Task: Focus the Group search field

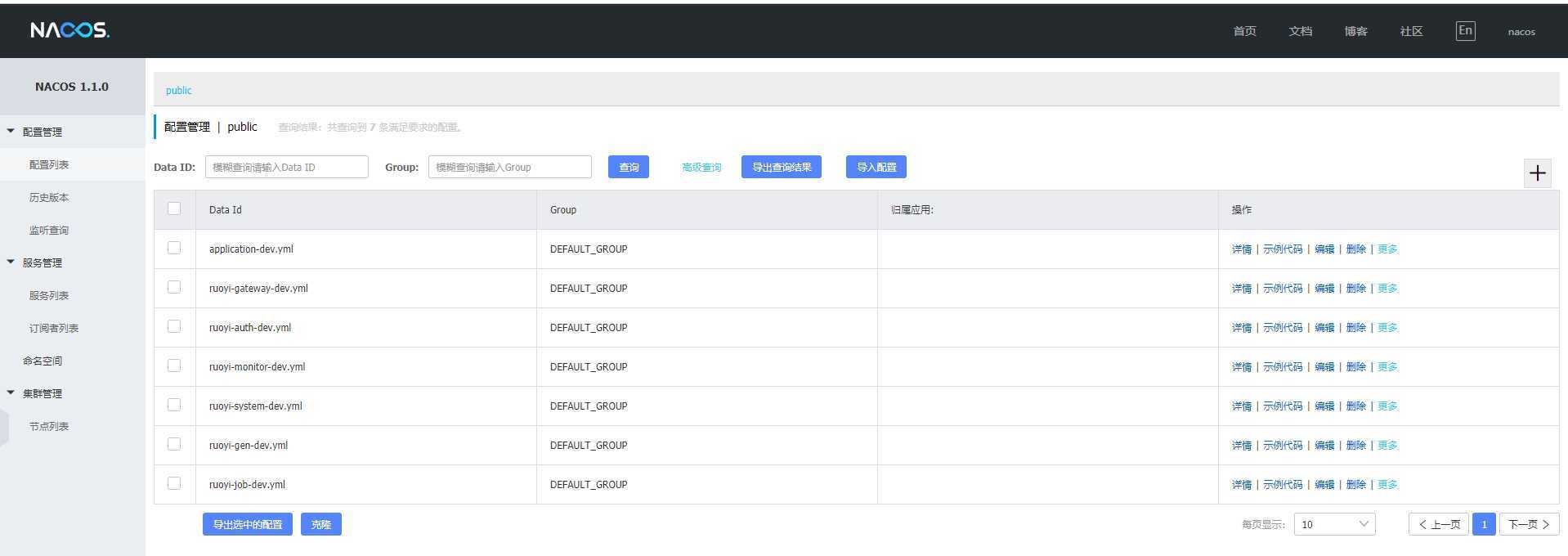Action: (510, 167)
